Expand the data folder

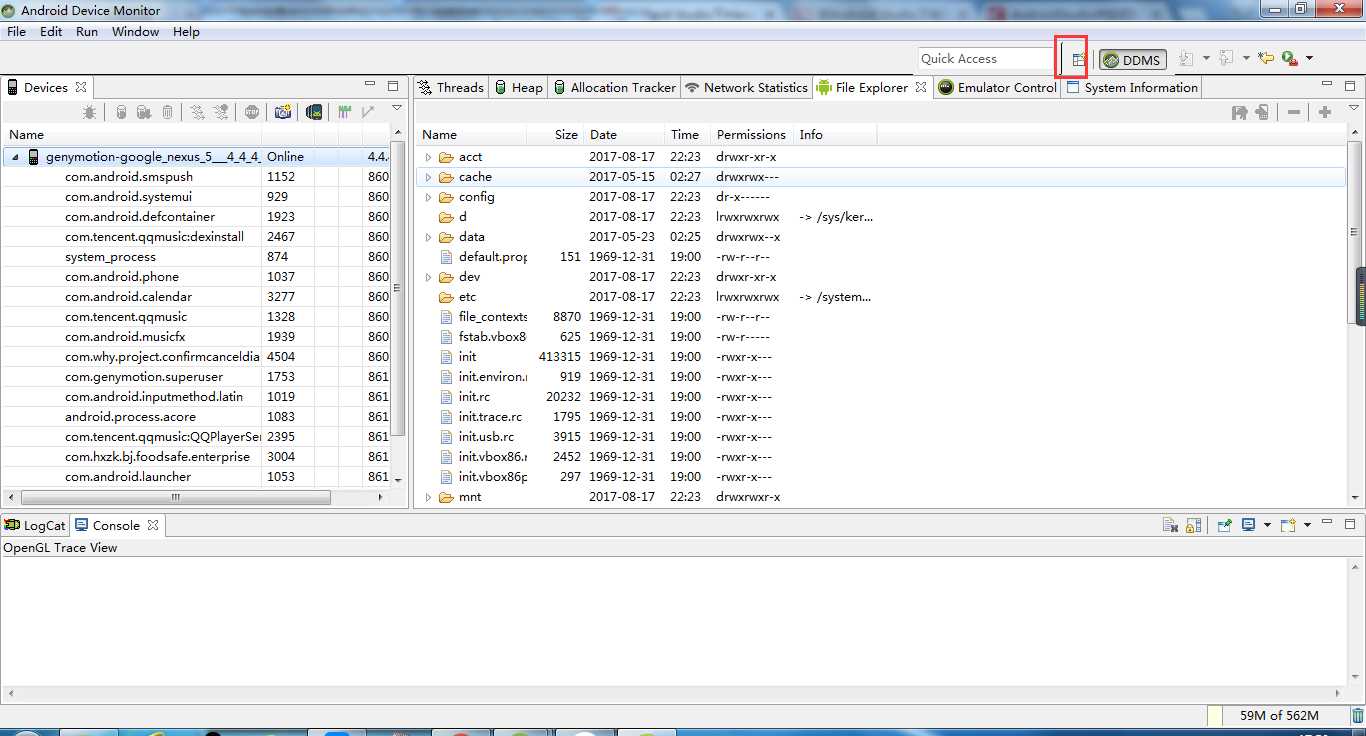[428, 237]
